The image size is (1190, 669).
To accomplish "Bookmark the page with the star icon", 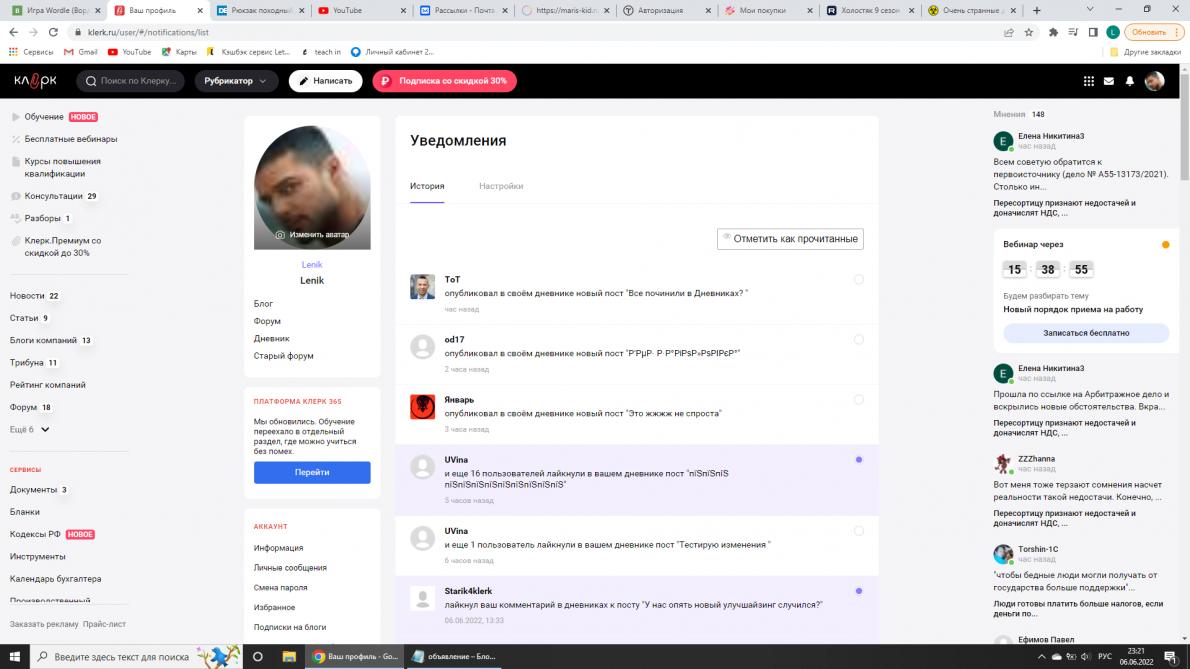I will pyautogui.click(x=1029, y=33).
